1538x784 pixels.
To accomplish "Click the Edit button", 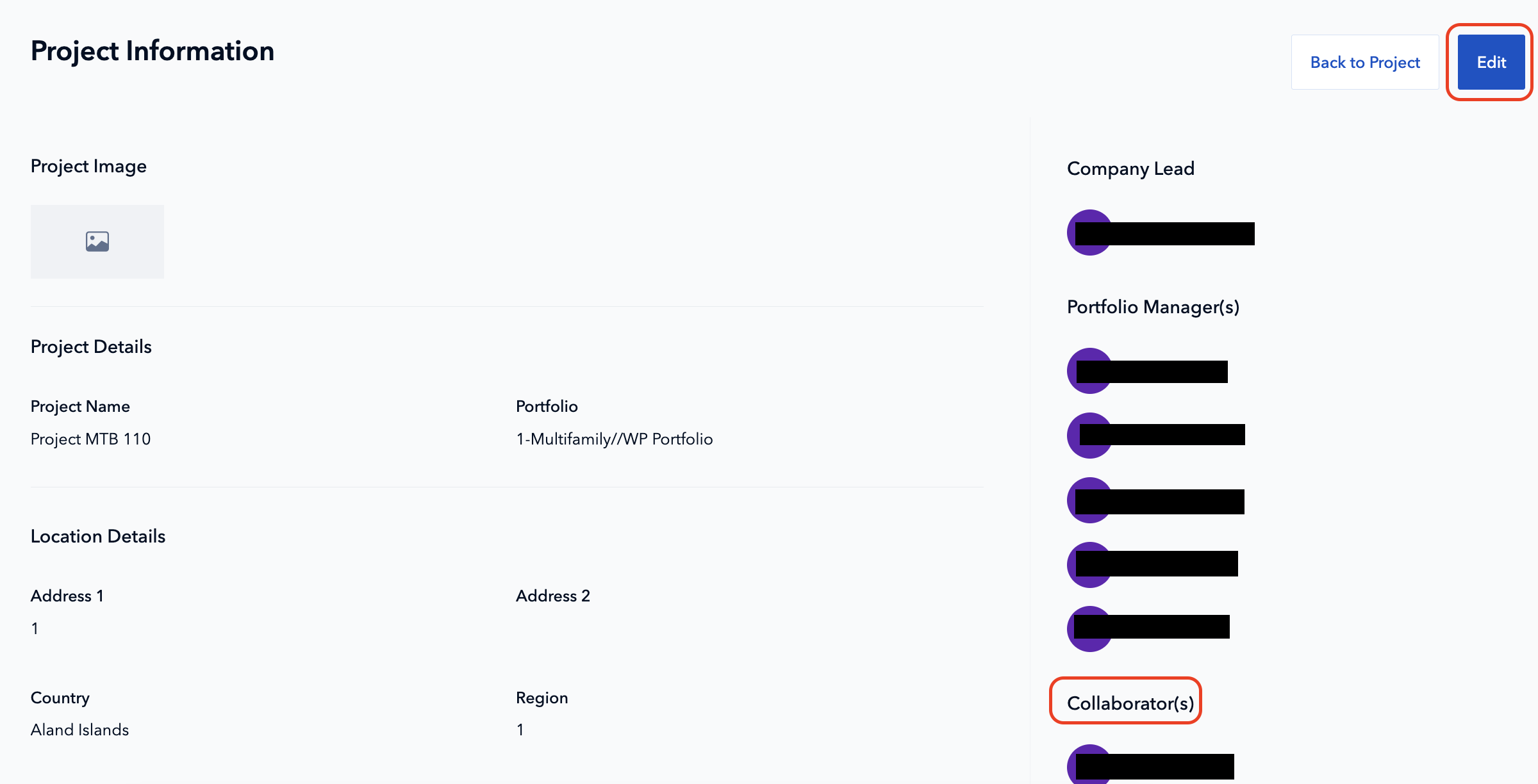I will tap(1491, 62).
